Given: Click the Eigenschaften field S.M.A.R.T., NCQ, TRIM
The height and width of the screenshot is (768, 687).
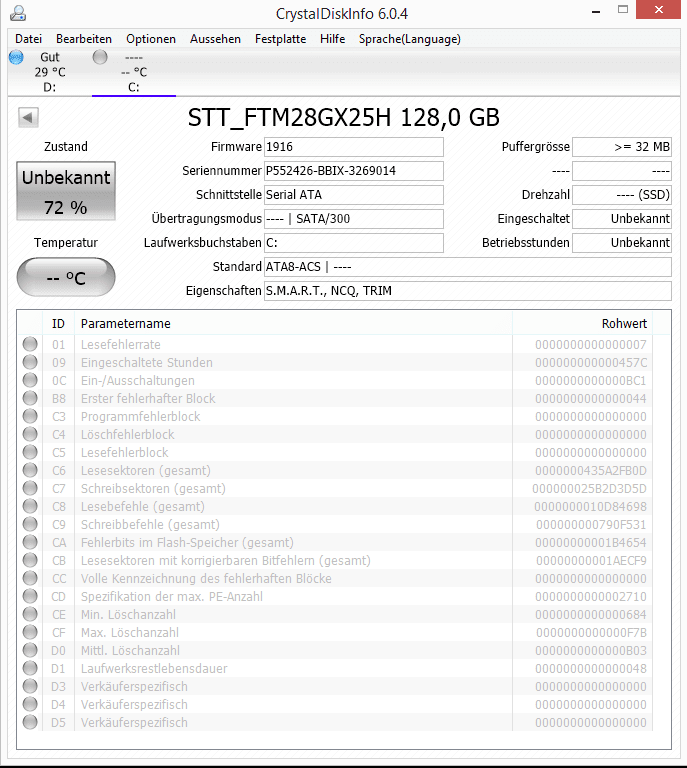Looking at the screenshot, I should click(x=468, y=291).
